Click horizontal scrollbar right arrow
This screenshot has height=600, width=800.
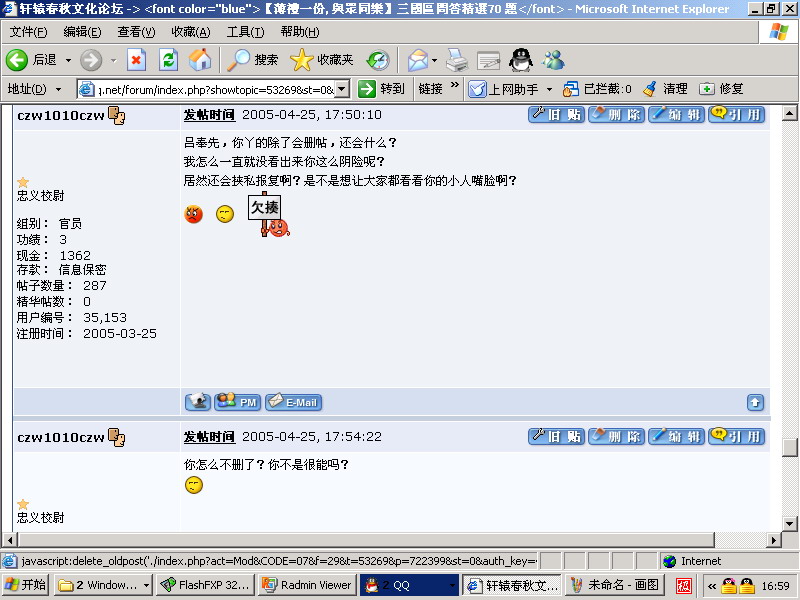(x=774, y=540)
